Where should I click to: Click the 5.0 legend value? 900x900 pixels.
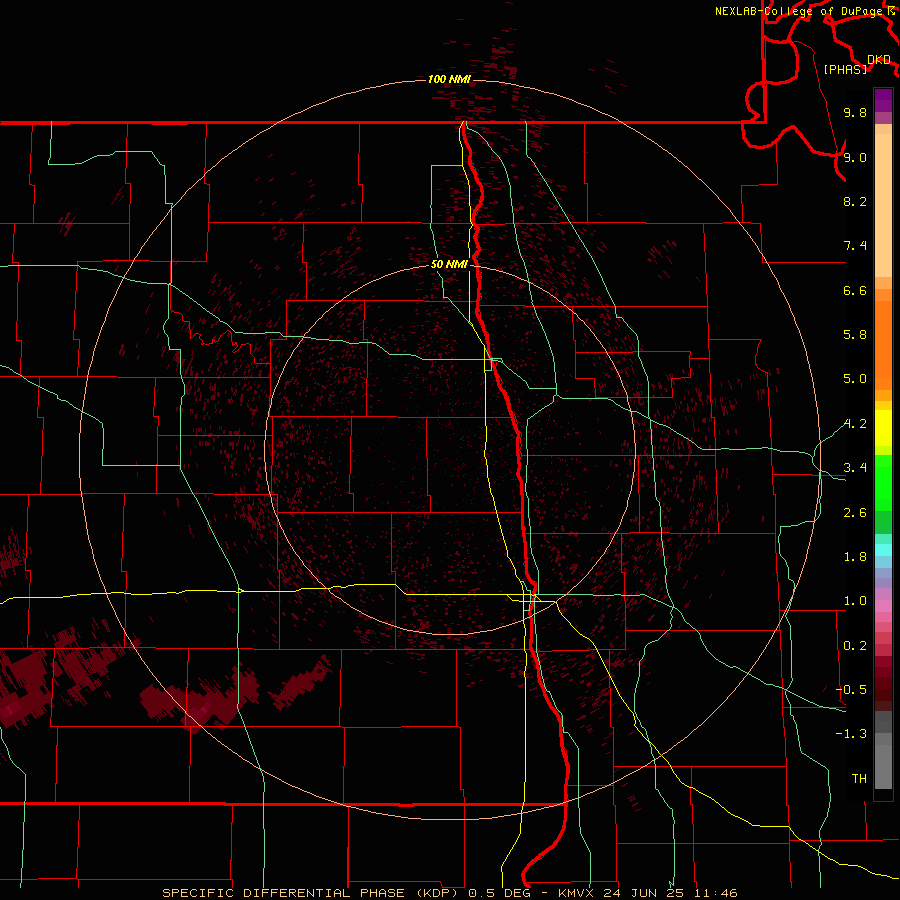[x=855, y=379]
